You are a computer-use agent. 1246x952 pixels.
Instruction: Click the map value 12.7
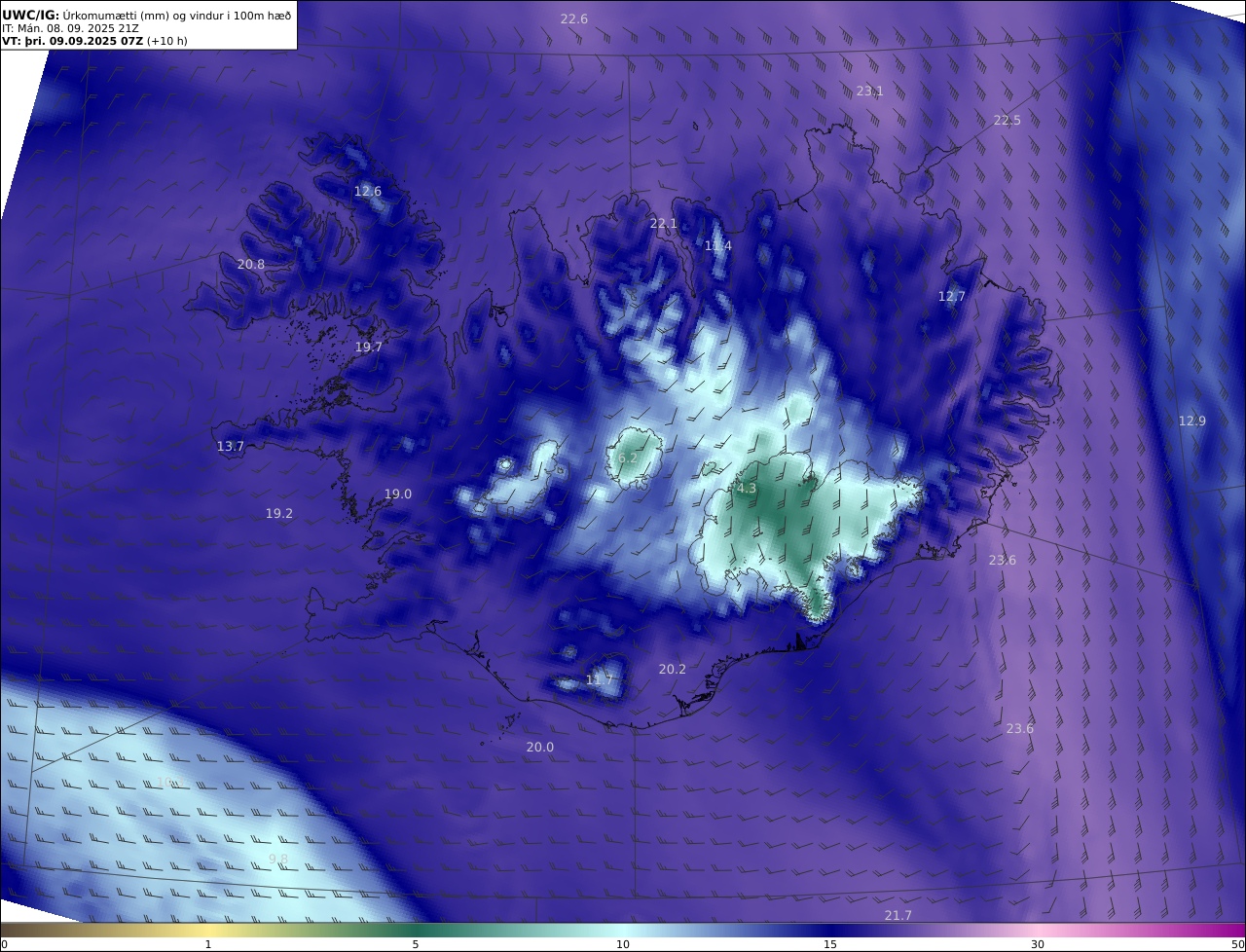(x=952, y=297)
